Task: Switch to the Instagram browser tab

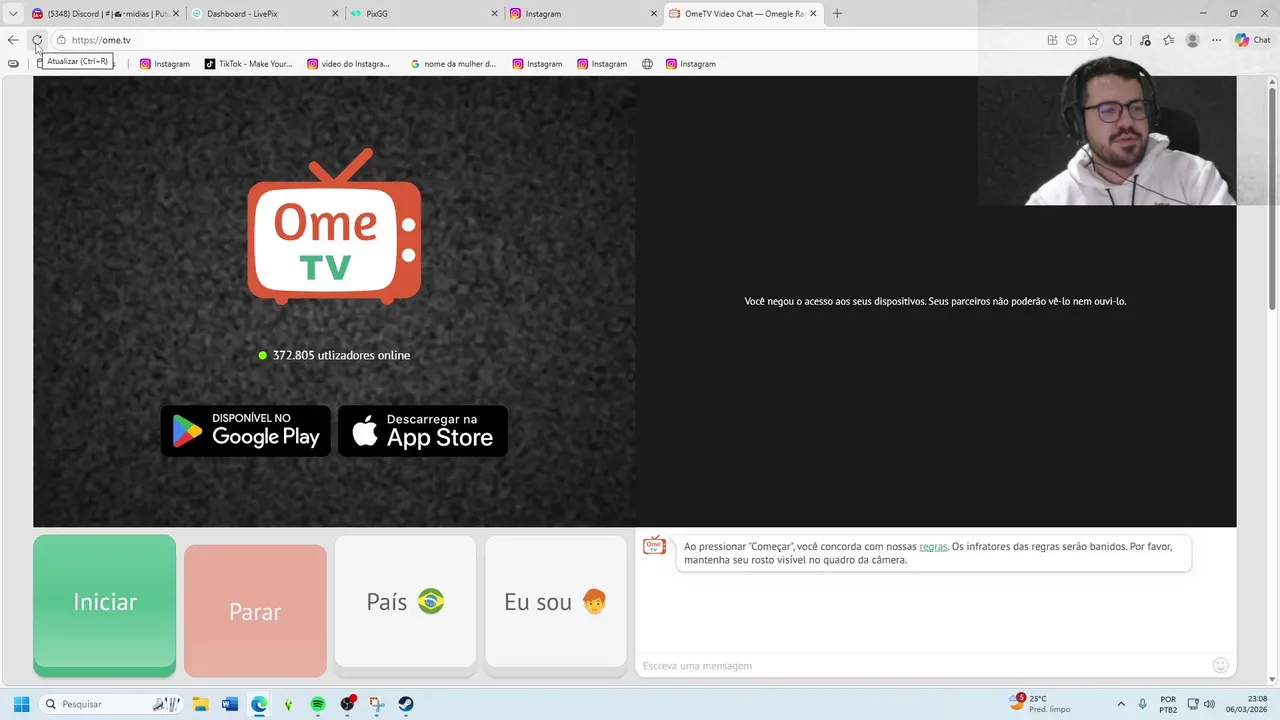Action: pyautogui.click(x=582, y=14)
